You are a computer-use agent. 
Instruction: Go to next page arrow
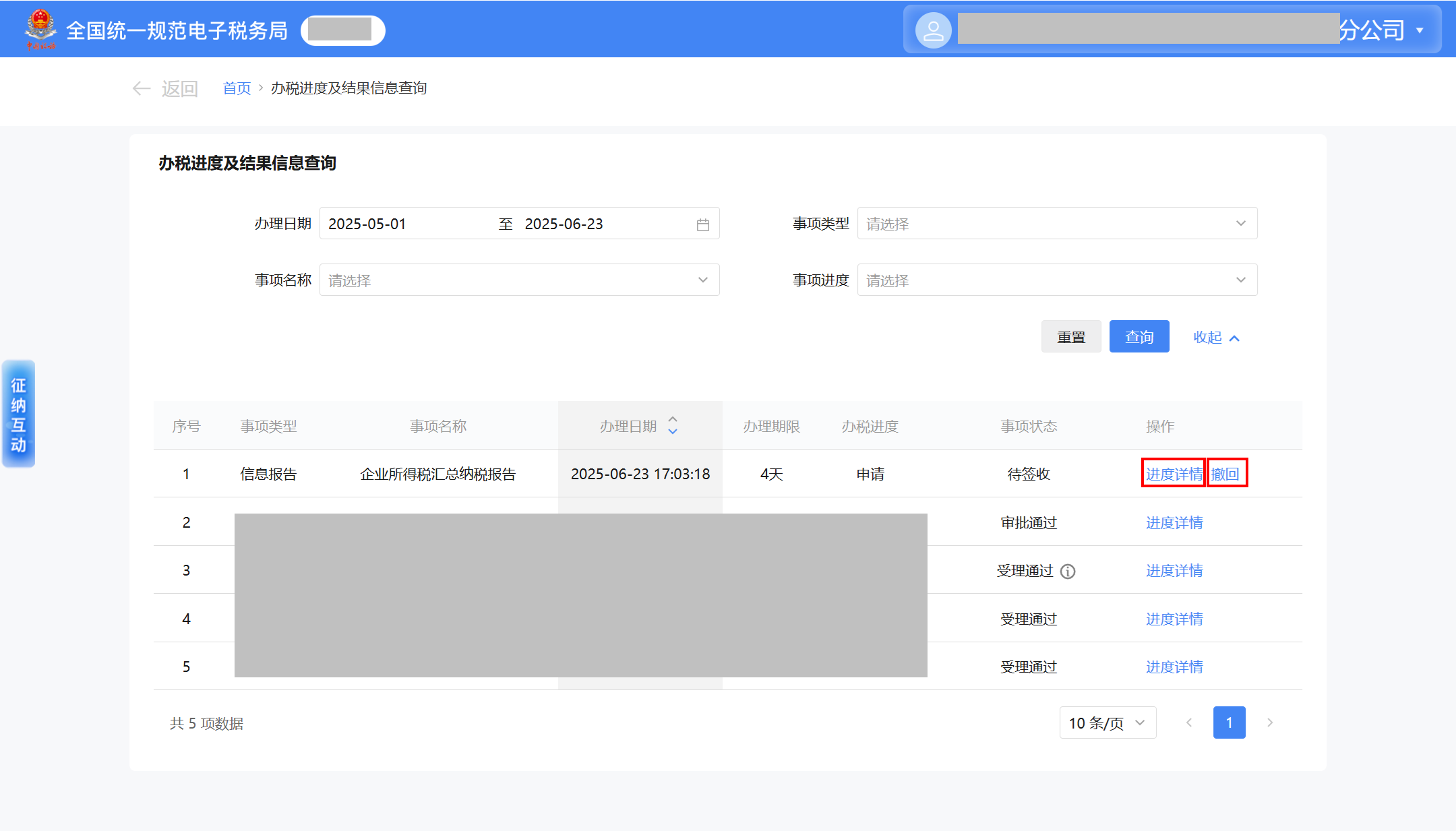[x=1270, y=722]
